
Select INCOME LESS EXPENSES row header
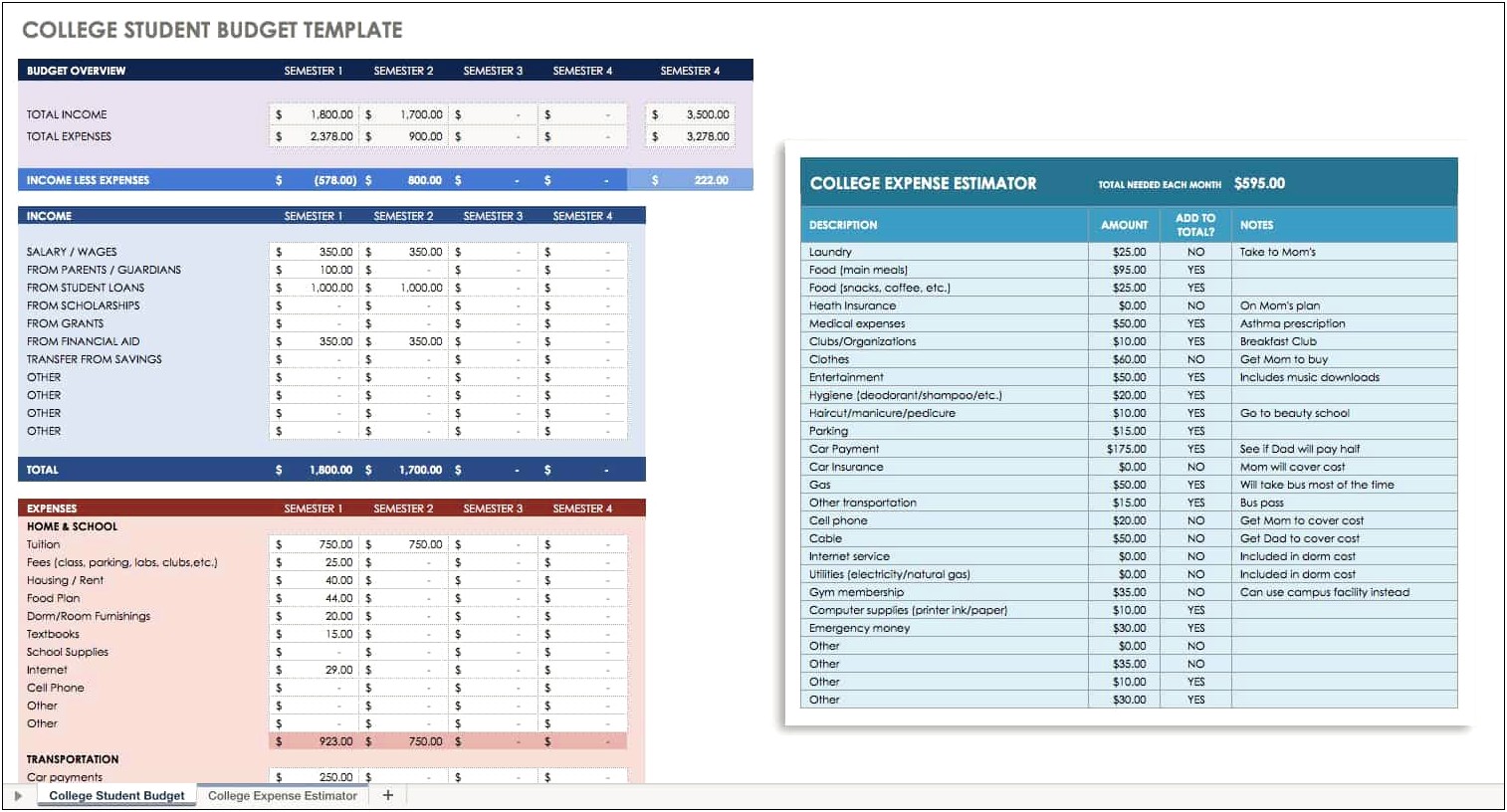[88, 180]
